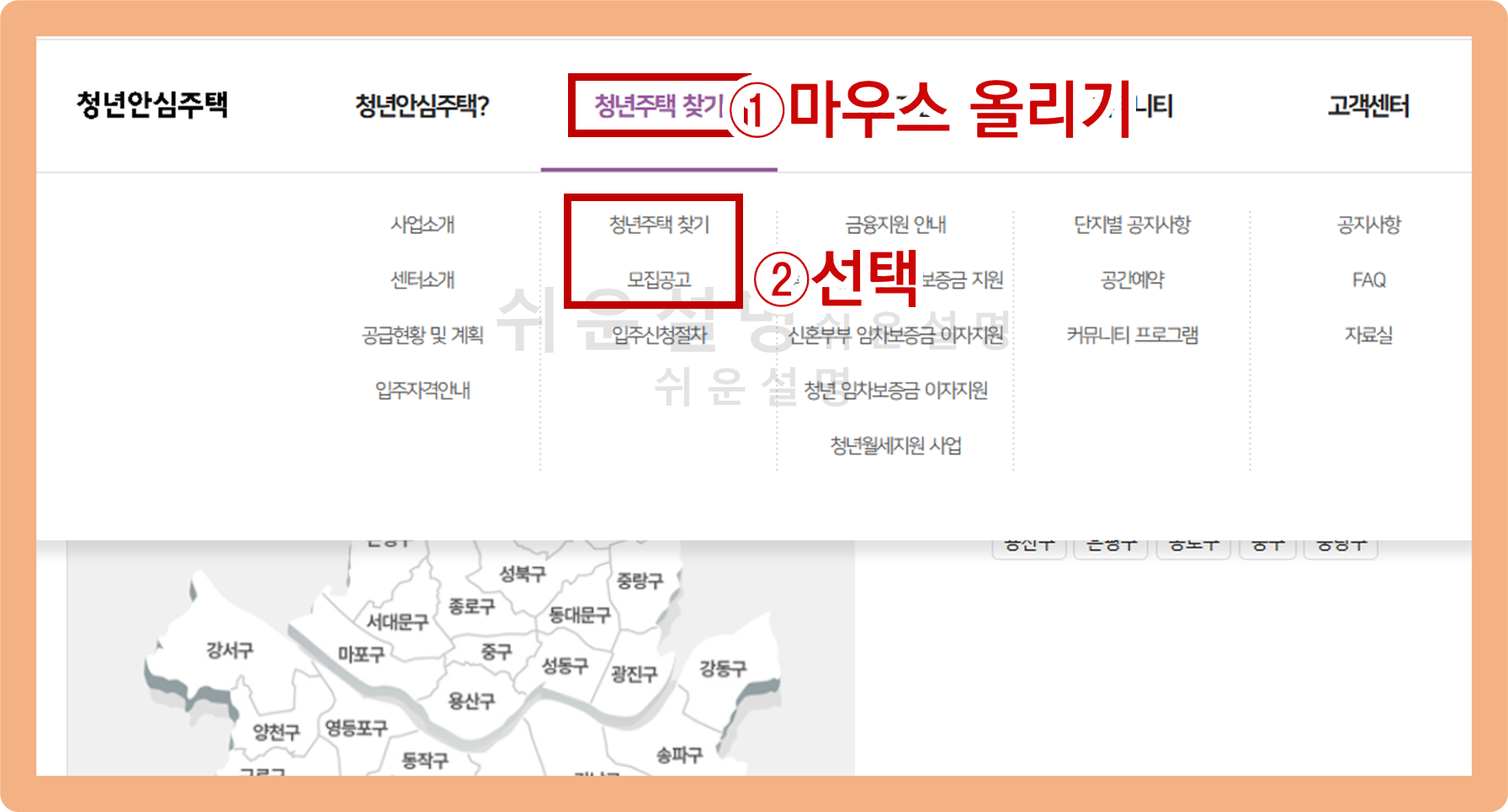Image resolution: width=1508 pixels, height=812 pixels.
Task: Select 송파구 on the Seoul map
Action: [x=679, y=756]
